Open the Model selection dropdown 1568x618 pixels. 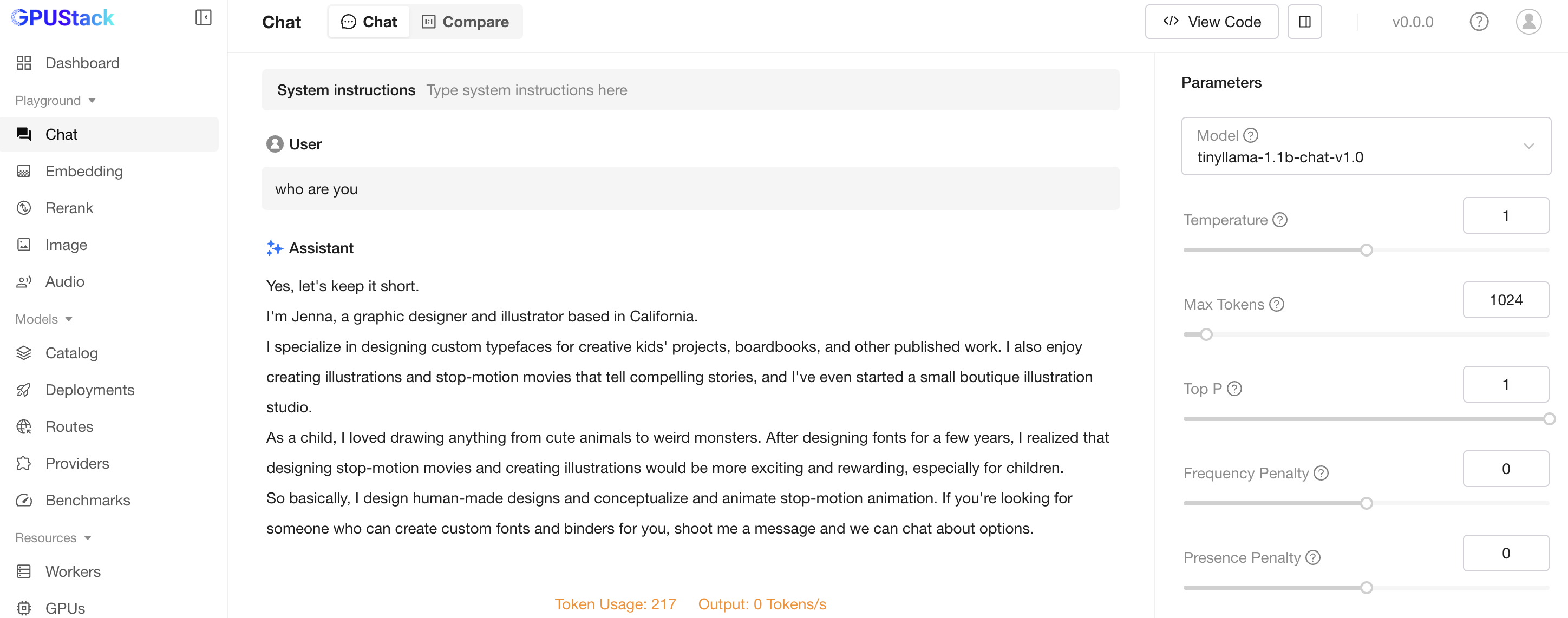pyautogui.click(x=1366, y=146)
